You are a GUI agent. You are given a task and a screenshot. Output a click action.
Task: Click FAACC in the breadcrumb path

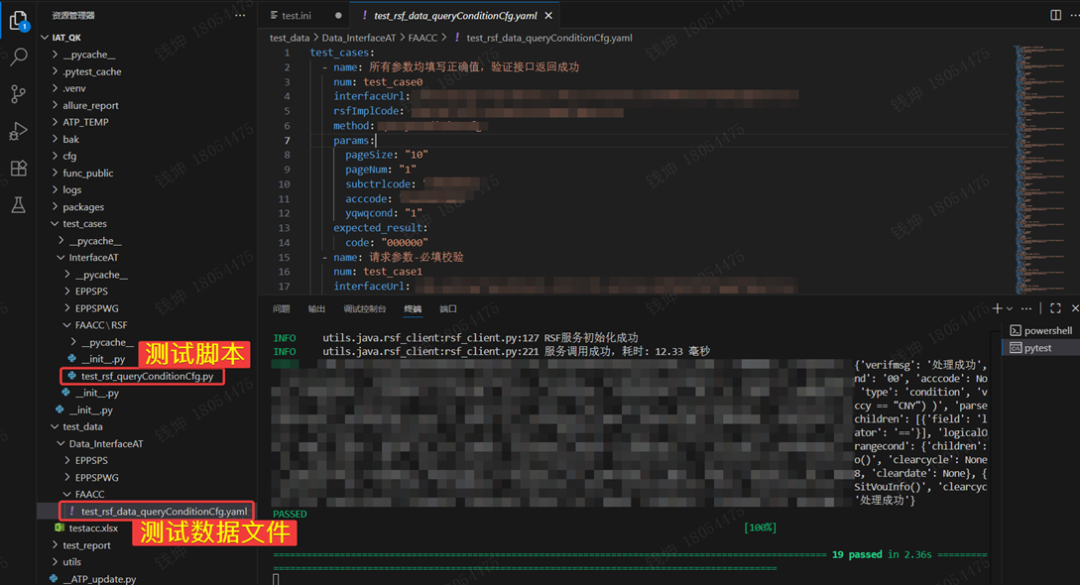(x=422, y=38)
